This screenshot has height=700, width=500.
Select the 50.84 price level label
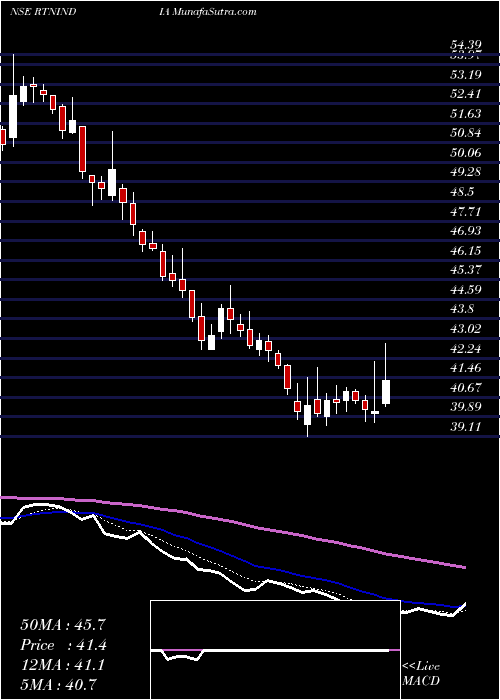coord(465,133)
